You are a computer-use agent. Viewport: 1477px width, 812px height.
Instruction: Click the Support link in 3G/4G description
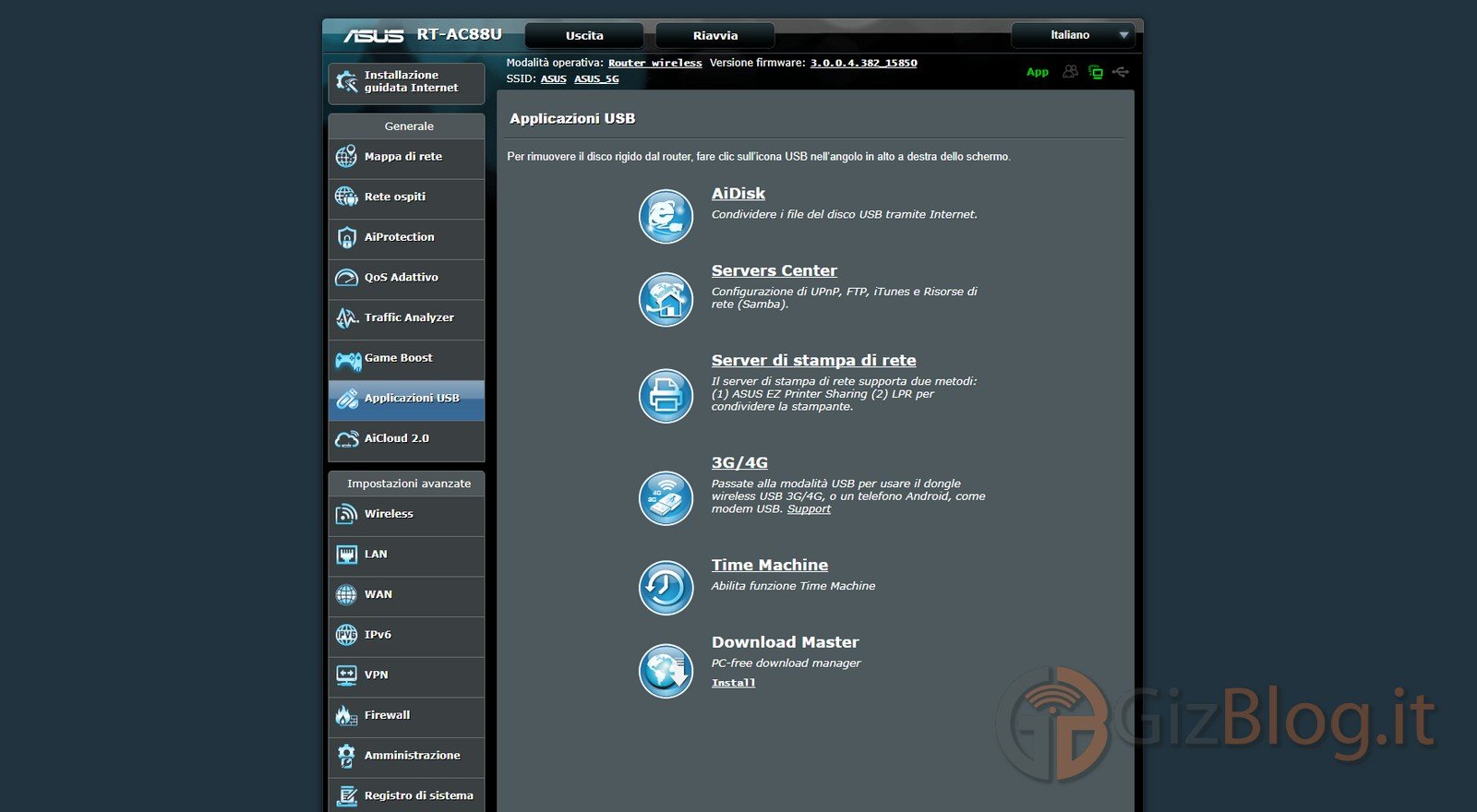pyautogui.click(x=809, y=509)
